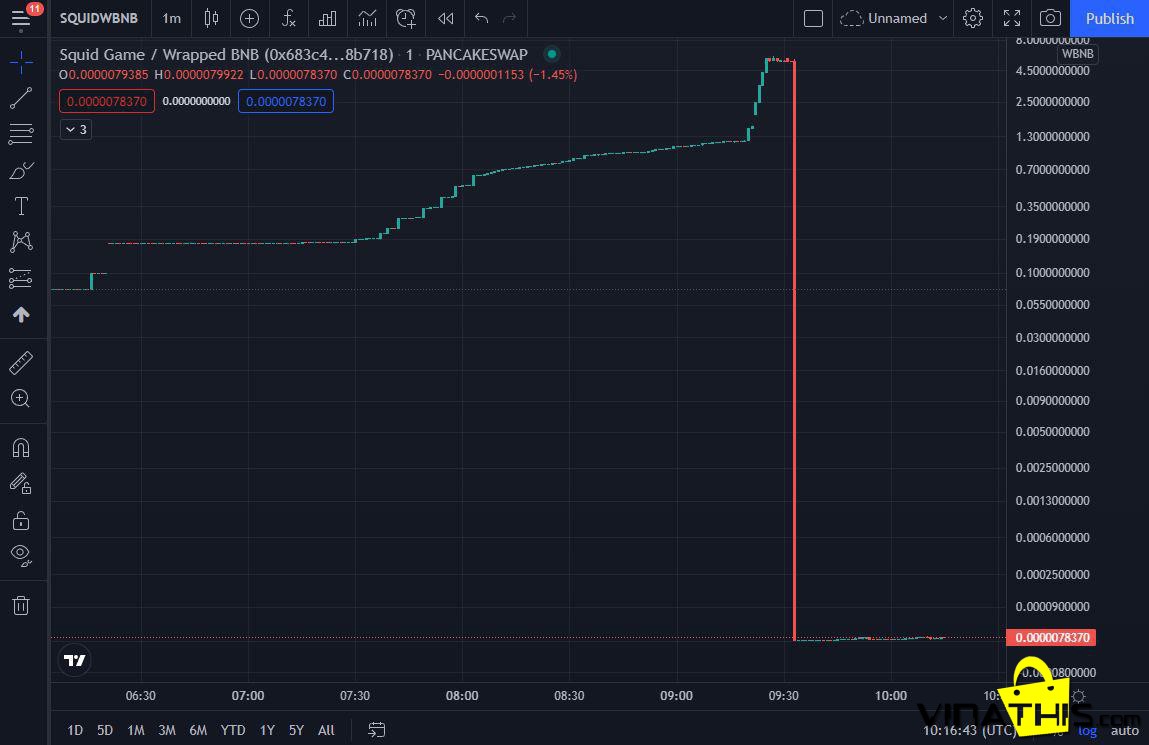Expand the Unnamed layout dropdown arrow
Image resolution: width=1149 pixels, height=745 pixels.
[x=943, y=18]
